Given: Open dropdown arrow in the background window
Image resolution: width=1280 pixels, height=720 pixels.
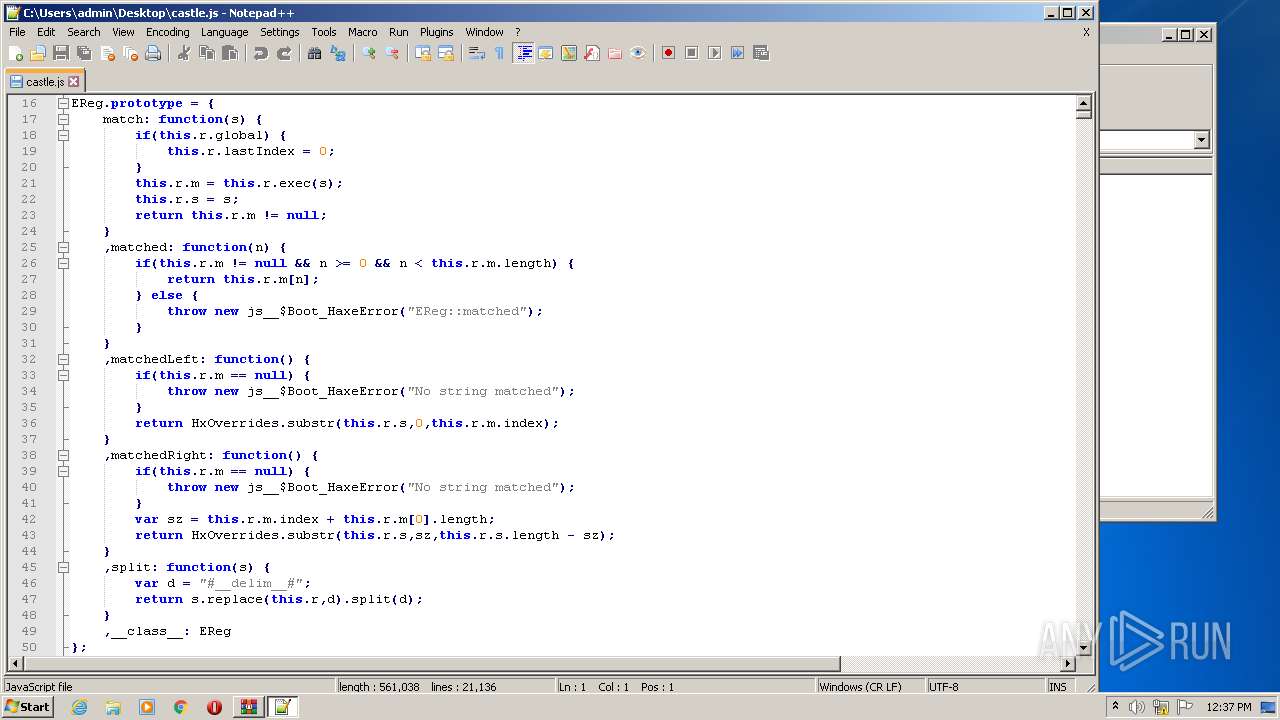Looking at the screenshot, I should pos(1201,140).
